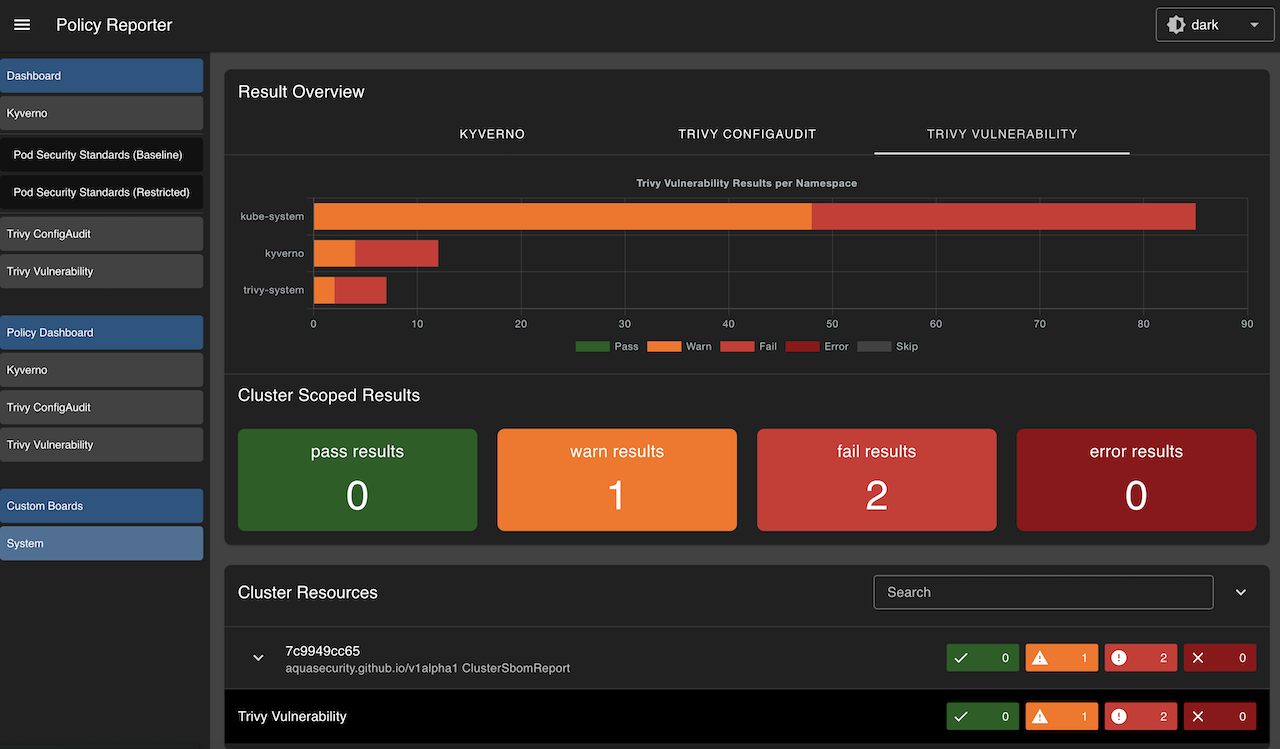The width and height of the screenshot is (1280, 749).
Task: Click the warn results card
Action: tap(617, 480)
